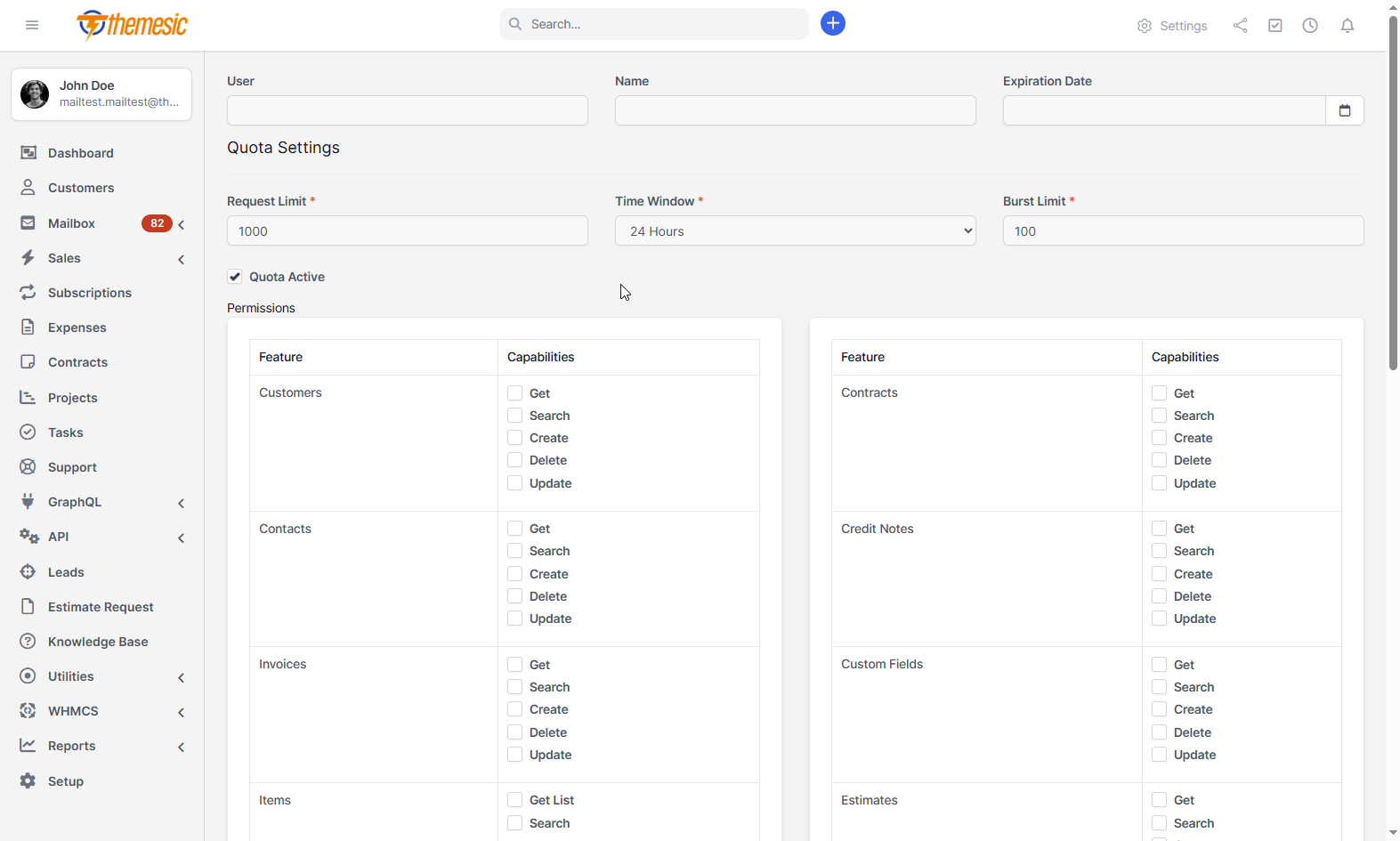Enable Custom Fields Delete permission
Image resolution: width=1400 pixels, height=841 pixels.
1159,732
